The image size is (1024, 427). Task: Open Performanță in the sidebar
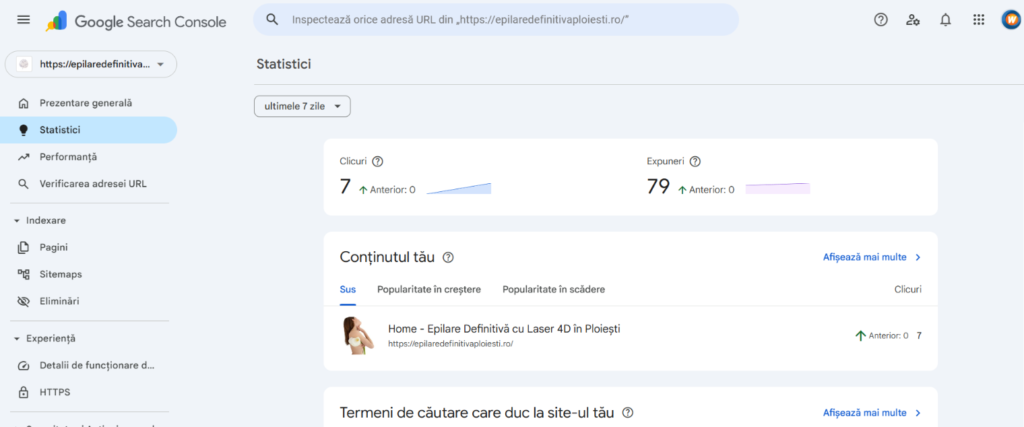pos(68,157)
